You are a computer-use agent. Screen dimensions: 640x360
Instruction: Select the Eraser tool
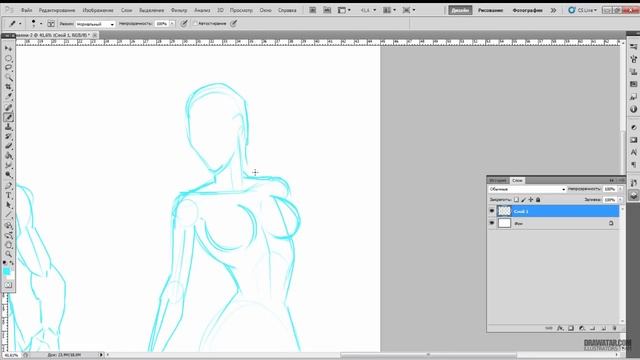coord(8,146)
